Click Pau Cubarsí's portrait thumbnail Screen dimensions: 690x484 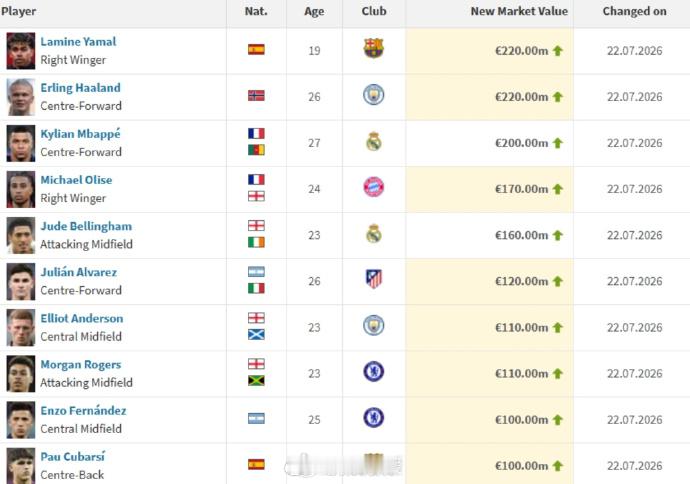point(21,466)
